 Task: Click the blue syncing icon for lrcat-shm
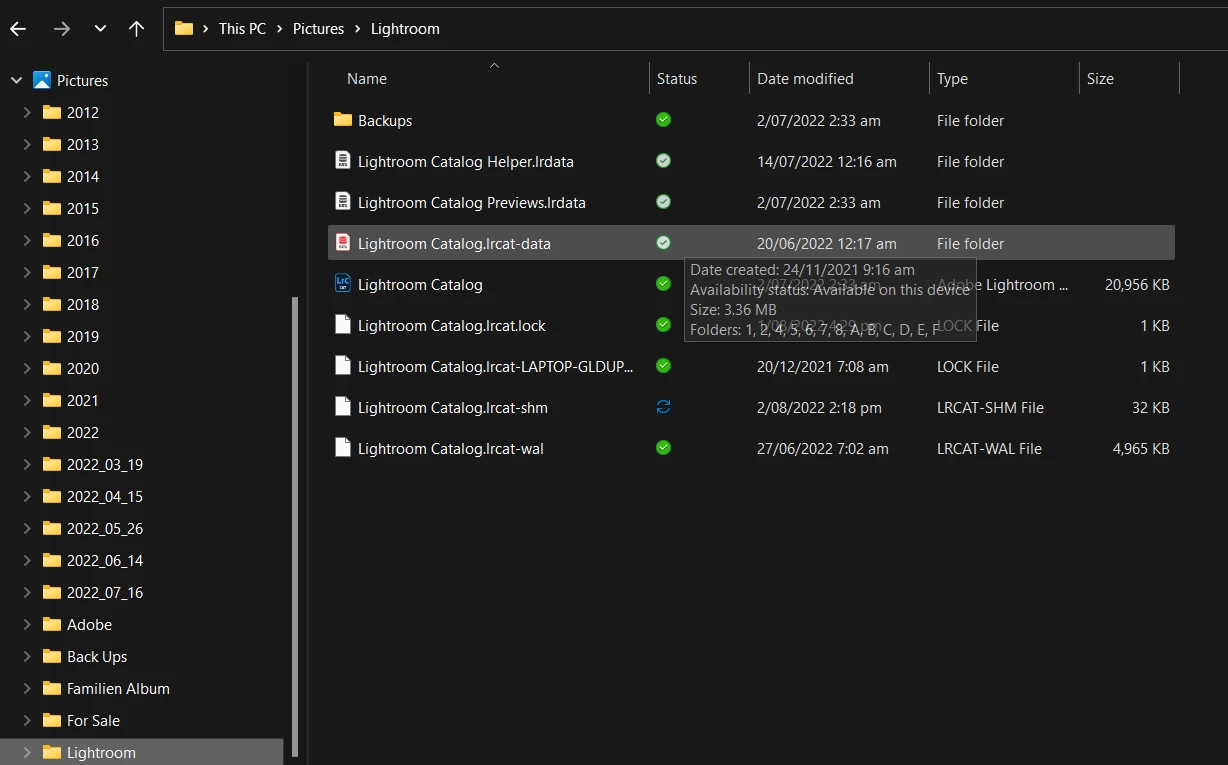pos(663,407)
